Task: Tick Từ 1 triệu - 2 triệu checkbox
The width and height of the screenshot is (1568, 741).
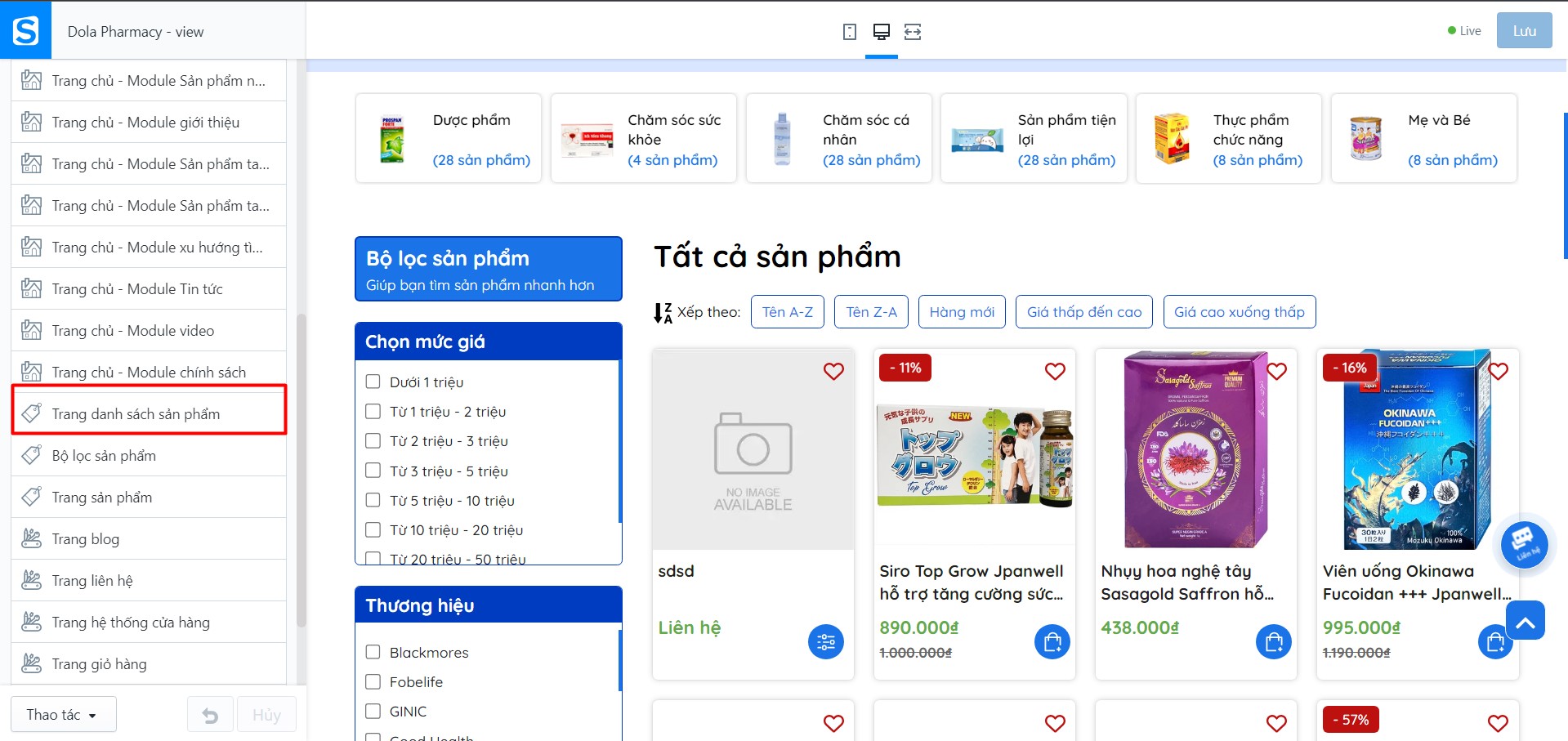Action: [x=373, y=411]
